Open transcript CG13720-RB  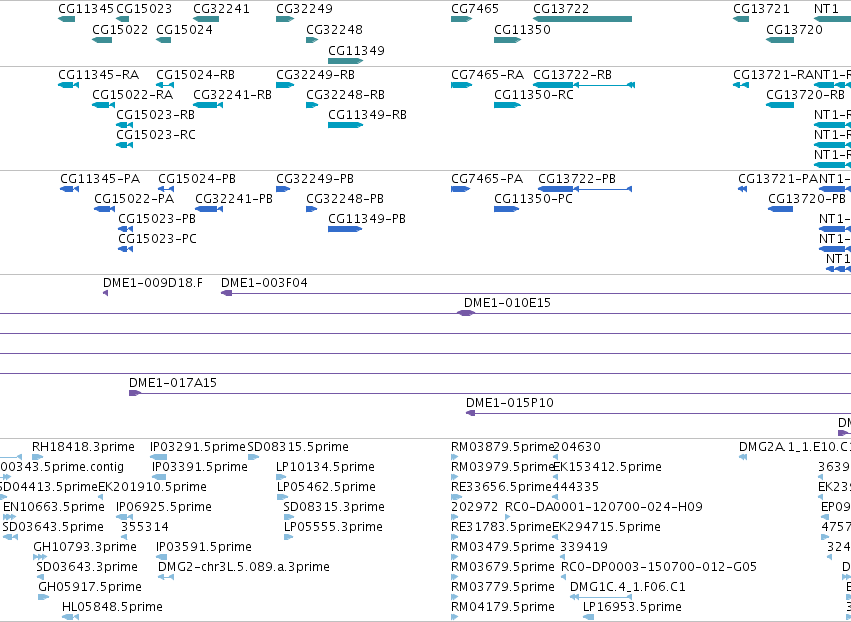[805, 95]
